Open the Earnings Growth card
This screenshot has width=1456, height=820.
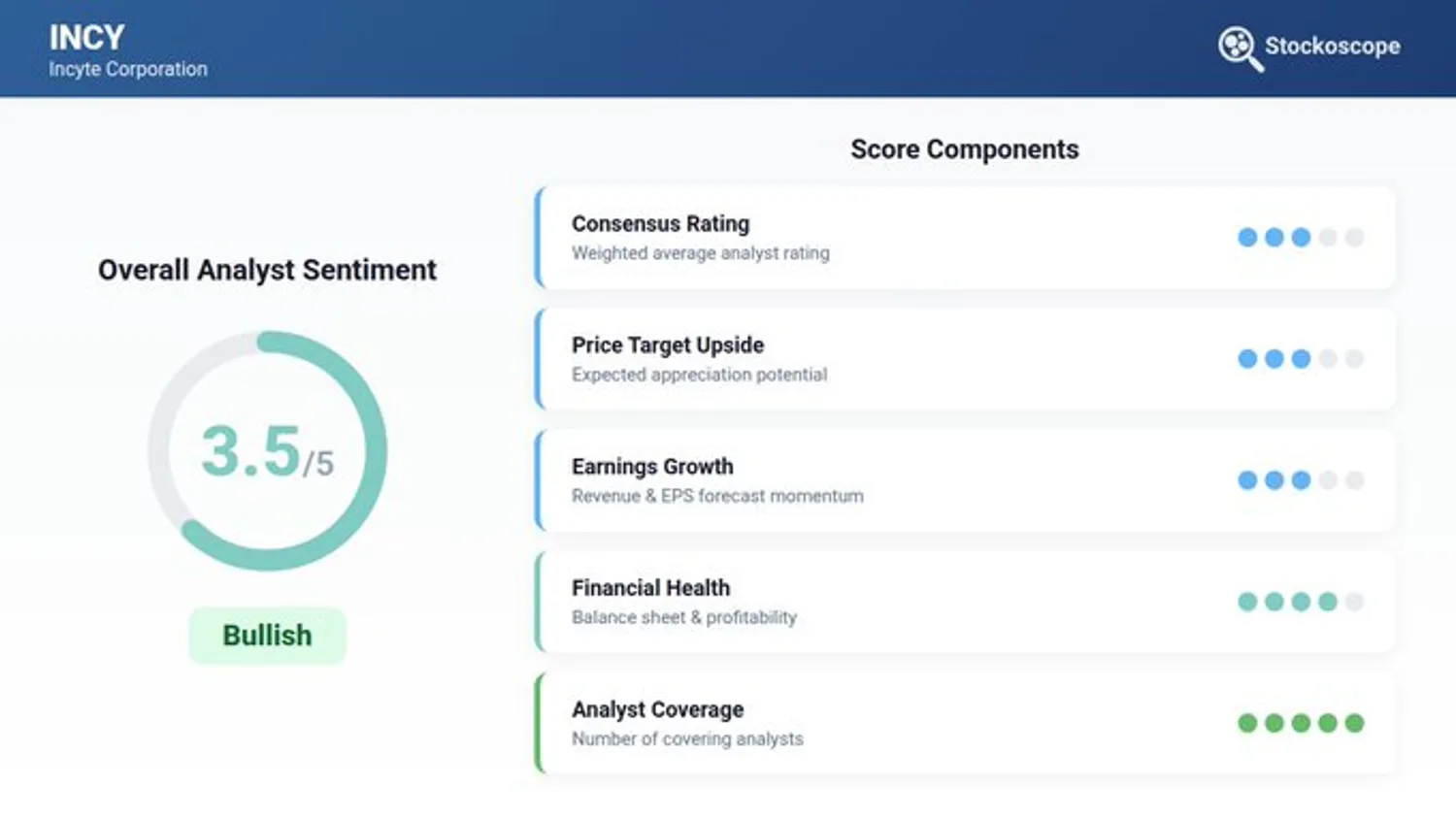965,480
